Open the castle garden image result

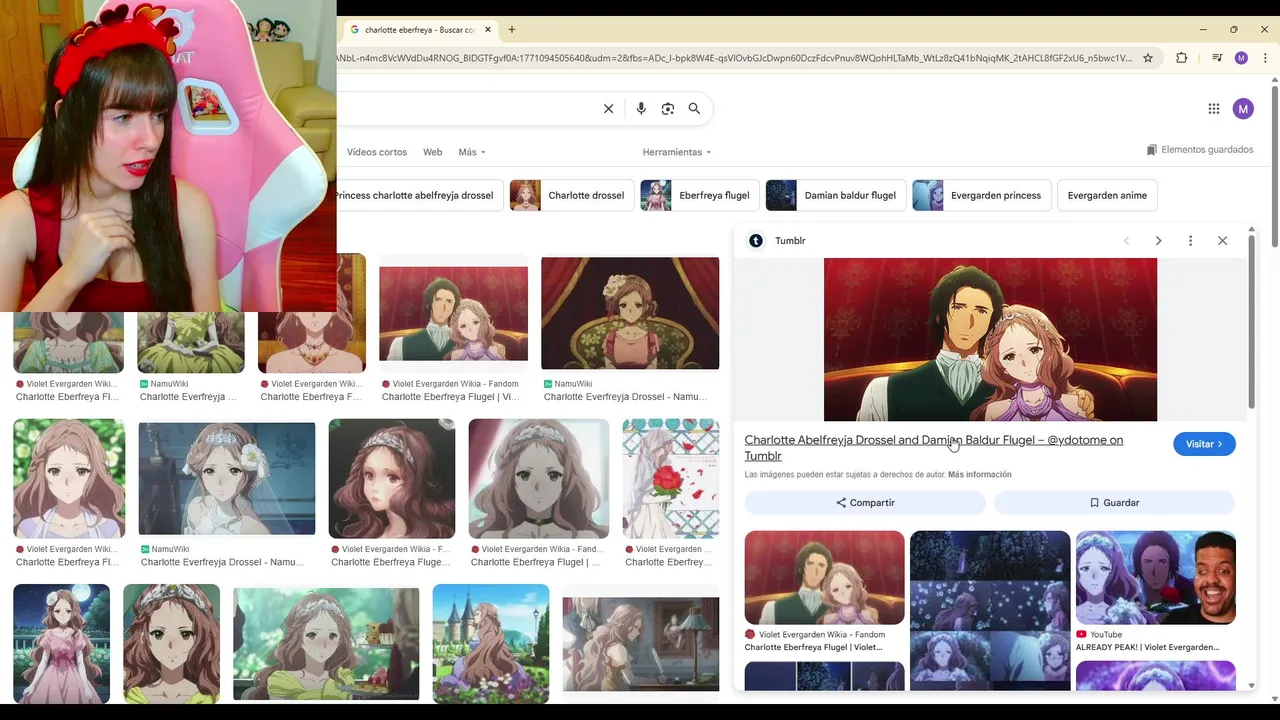click(491, 644)
